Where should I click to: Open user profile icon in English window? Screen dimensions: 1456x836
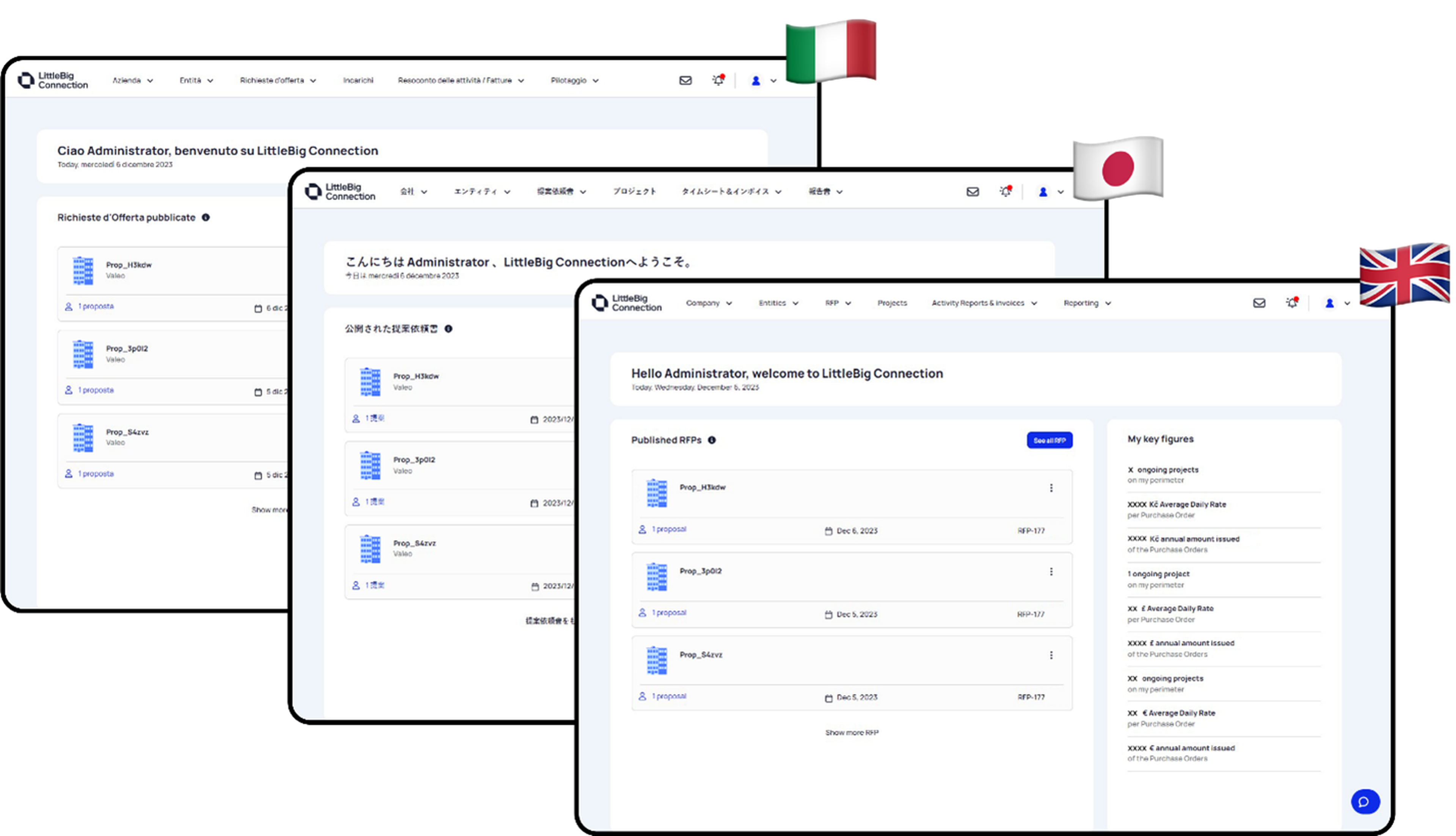click(1329, 303)
